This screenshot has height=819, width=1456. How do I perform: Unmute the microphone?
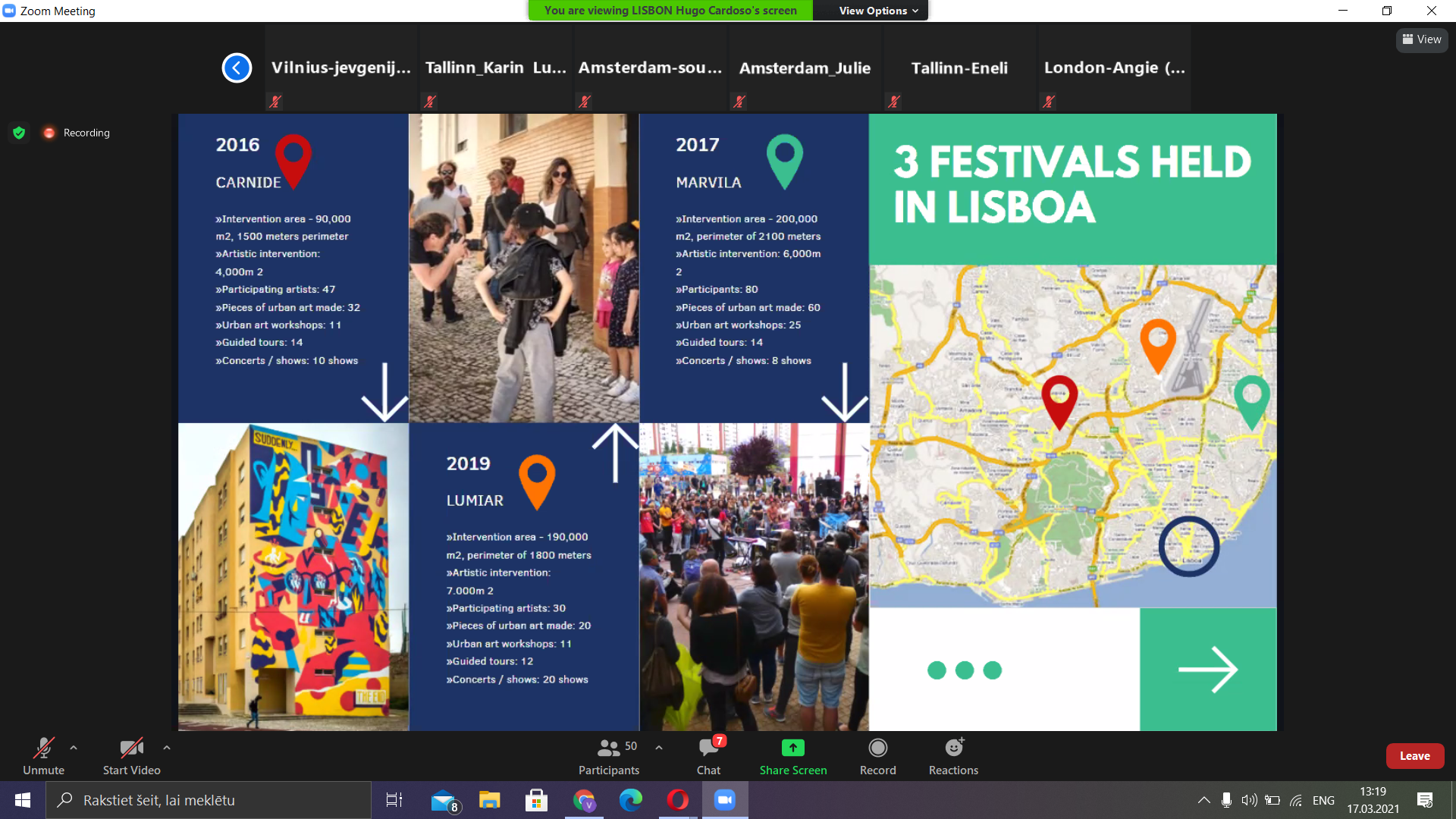pyautogui.click(x=43, y=756)
